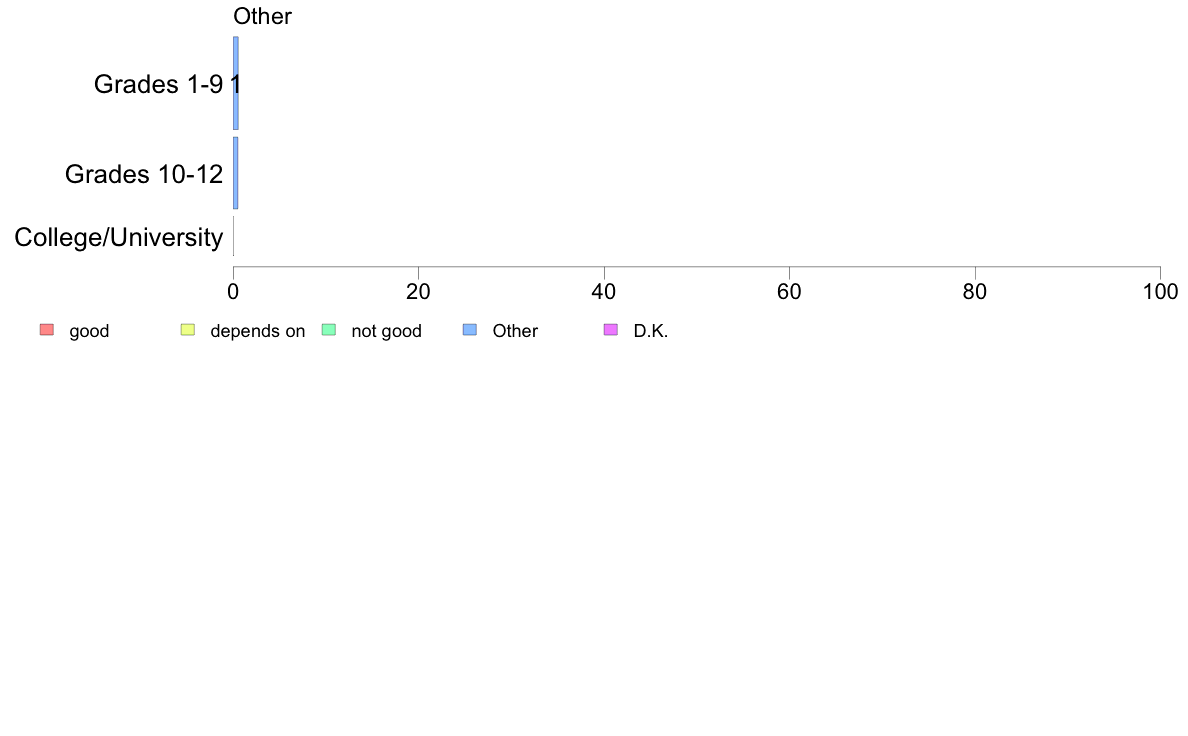1188x736 pixels.
Task: Select the 'depends on' legend label
Action: 257,331
